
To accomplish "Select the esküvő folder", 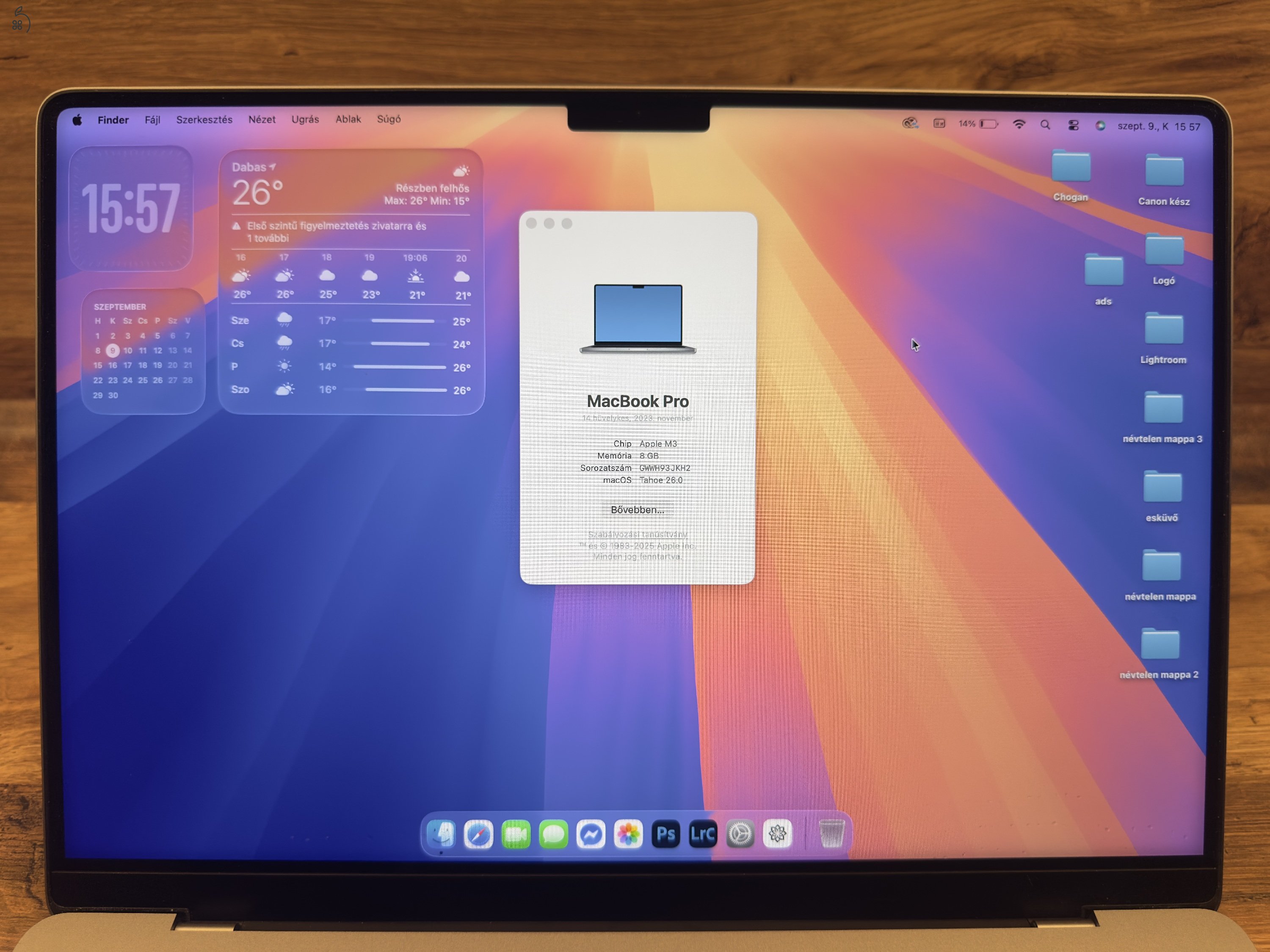I will (x=1162, y=487).
